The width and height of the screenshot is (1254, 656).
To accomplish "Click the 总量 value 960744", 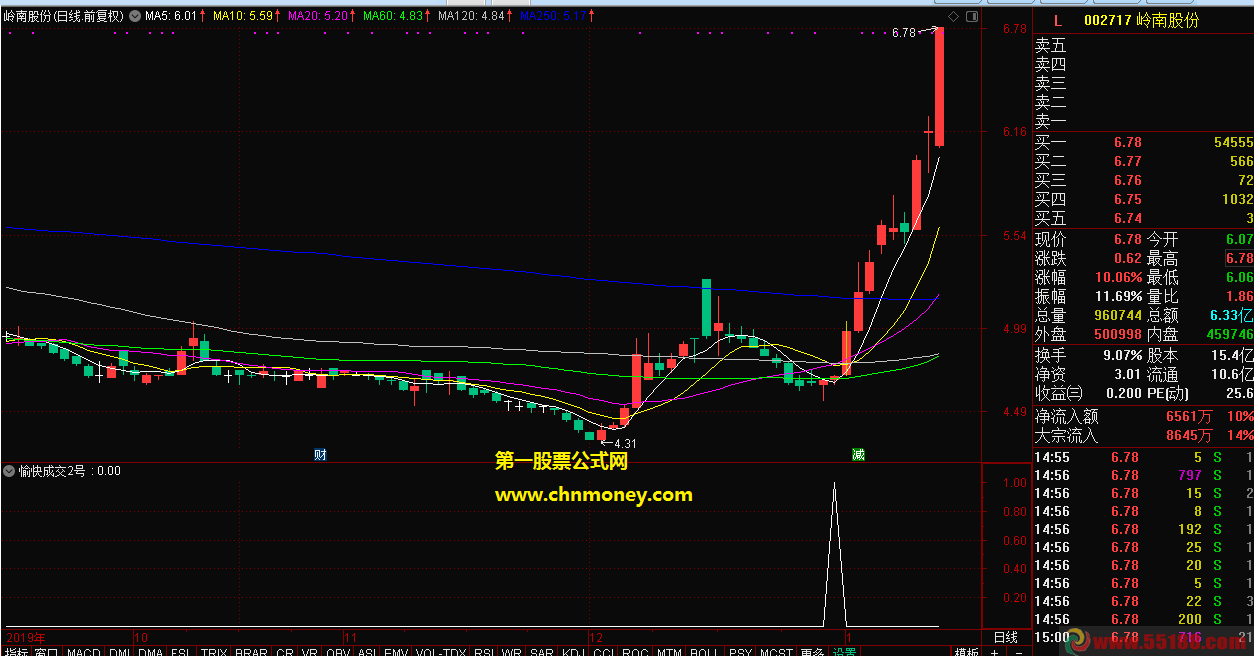I will pos(1118,315).
